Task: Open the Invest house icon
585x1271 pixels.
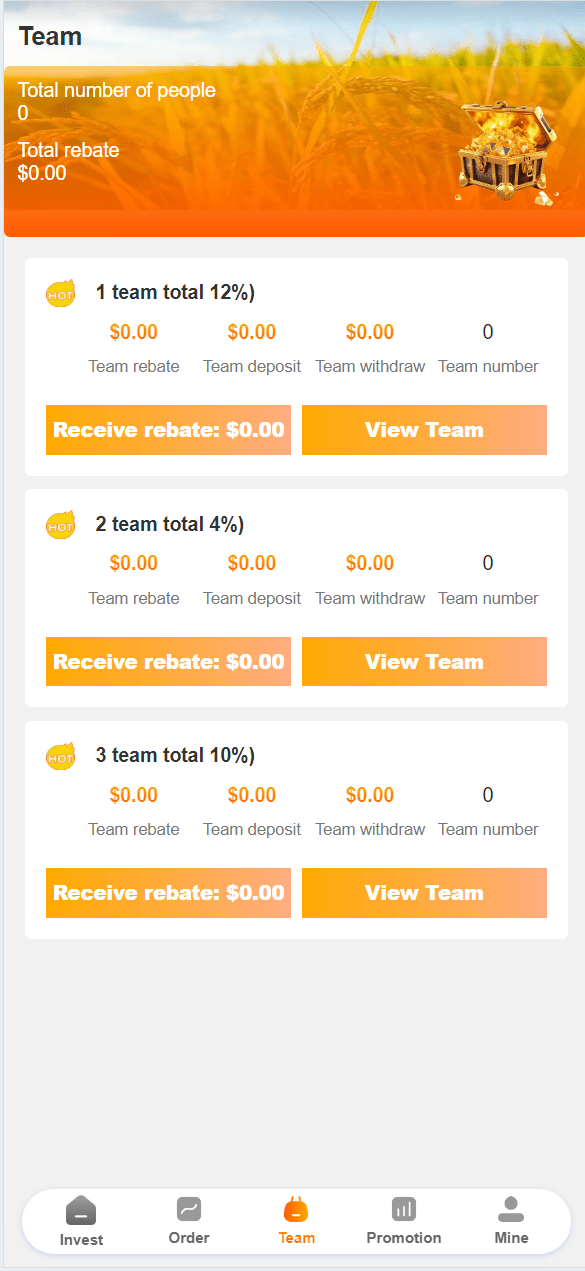Action: tap(81, 1210)
